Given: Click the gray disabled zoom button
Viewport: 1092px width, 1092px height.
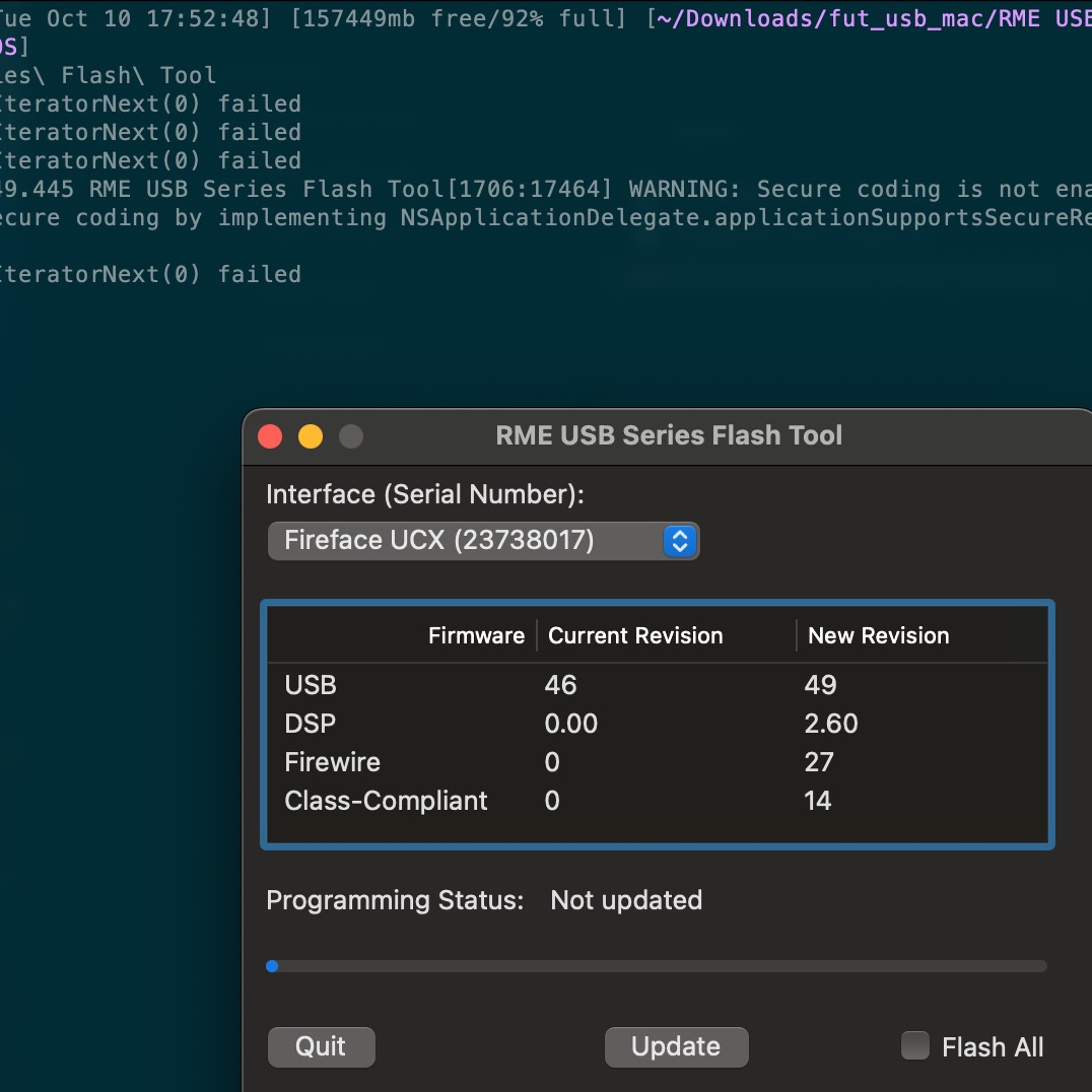Looking at the screenshot, I should 351,436.
